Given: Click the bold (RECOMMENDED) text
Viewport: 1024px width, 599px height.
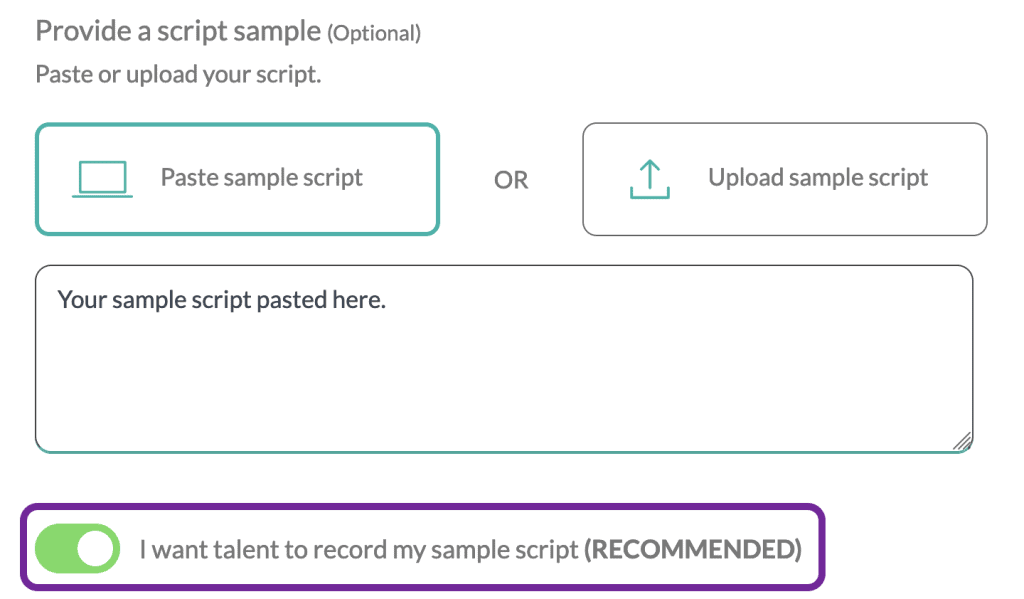Looking at the screenshot, I should [692, 550].
